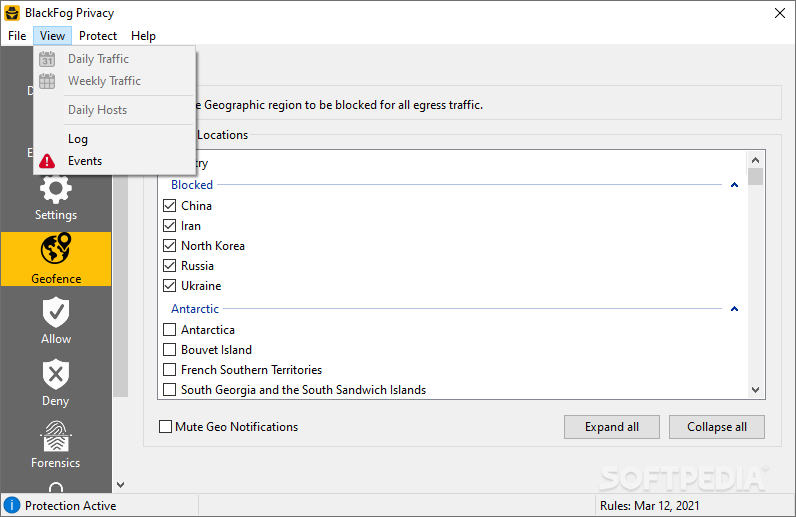The height and width of the screenshot is (517, 796).
Task: Uncheck the China checkbox
Action: point(170,206)
